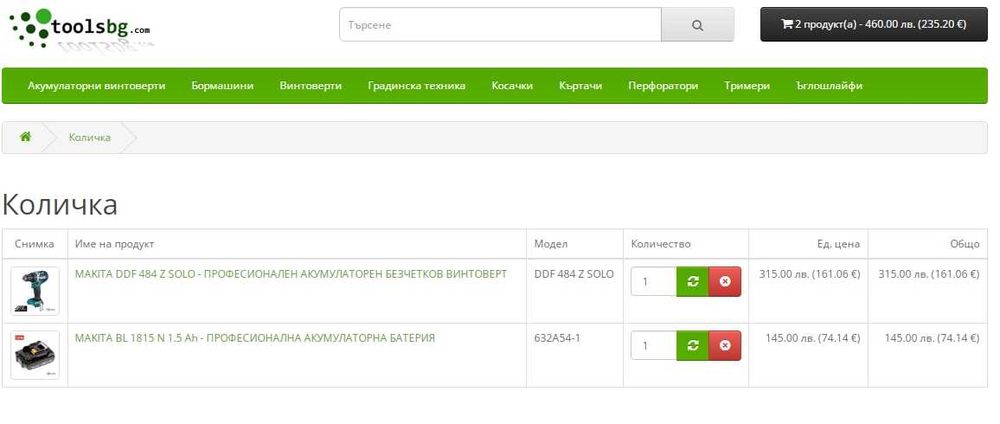Click the Makita battery thumbnail image

click(x=35, y=355)
